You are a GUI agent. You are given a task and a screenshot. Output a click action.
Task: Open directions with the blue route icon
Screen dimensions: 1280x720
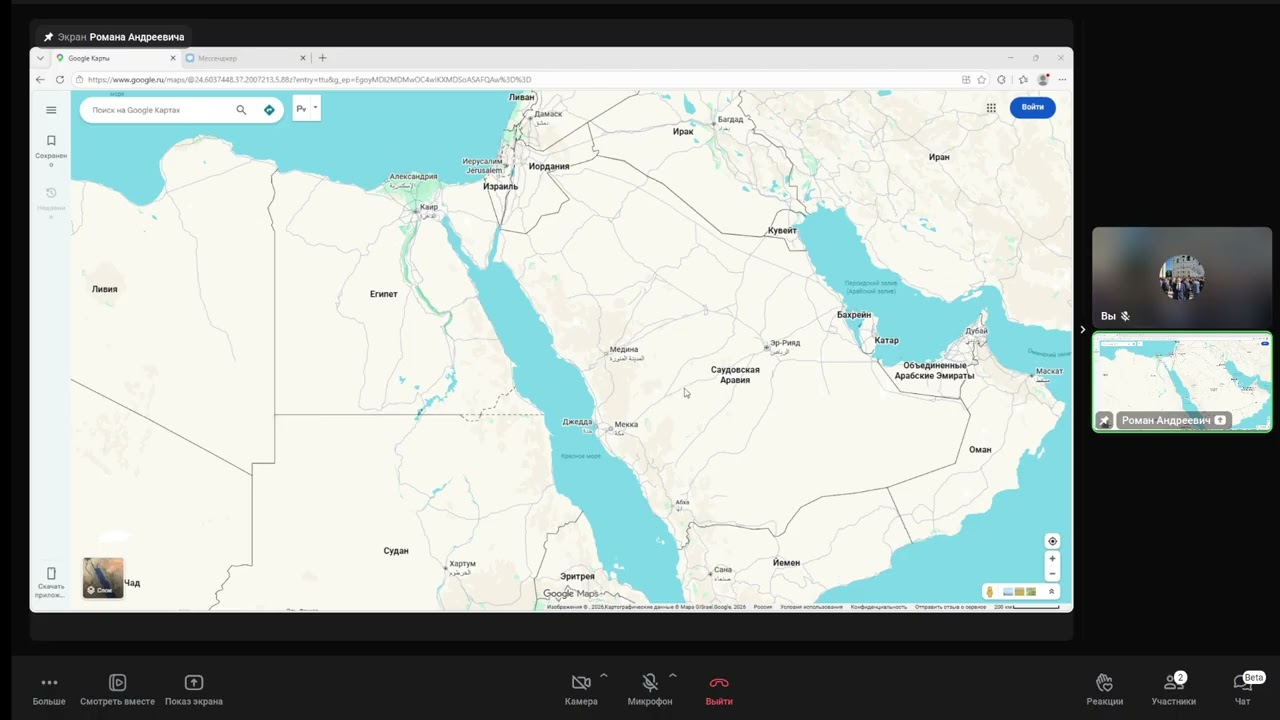click(269, 110)
